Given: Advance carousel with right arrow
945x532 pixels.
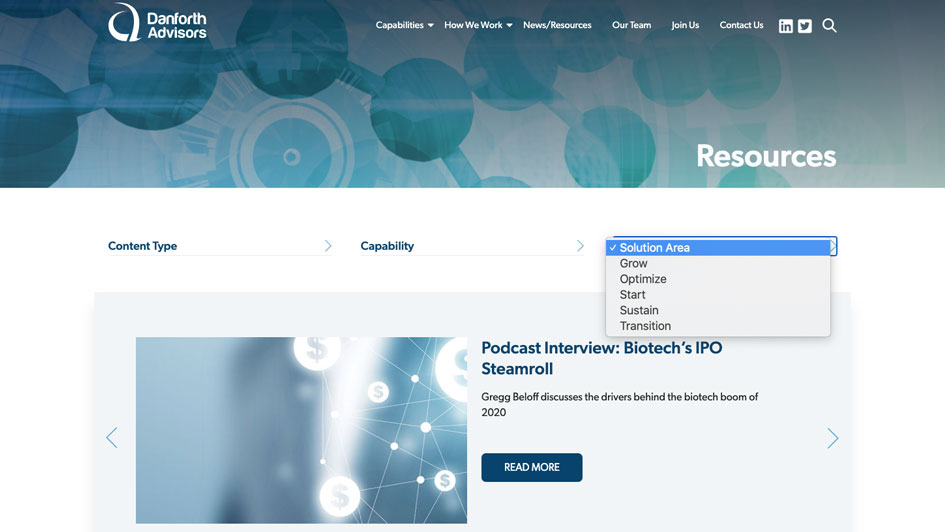Looking at the screenshot, I should 832,438.
